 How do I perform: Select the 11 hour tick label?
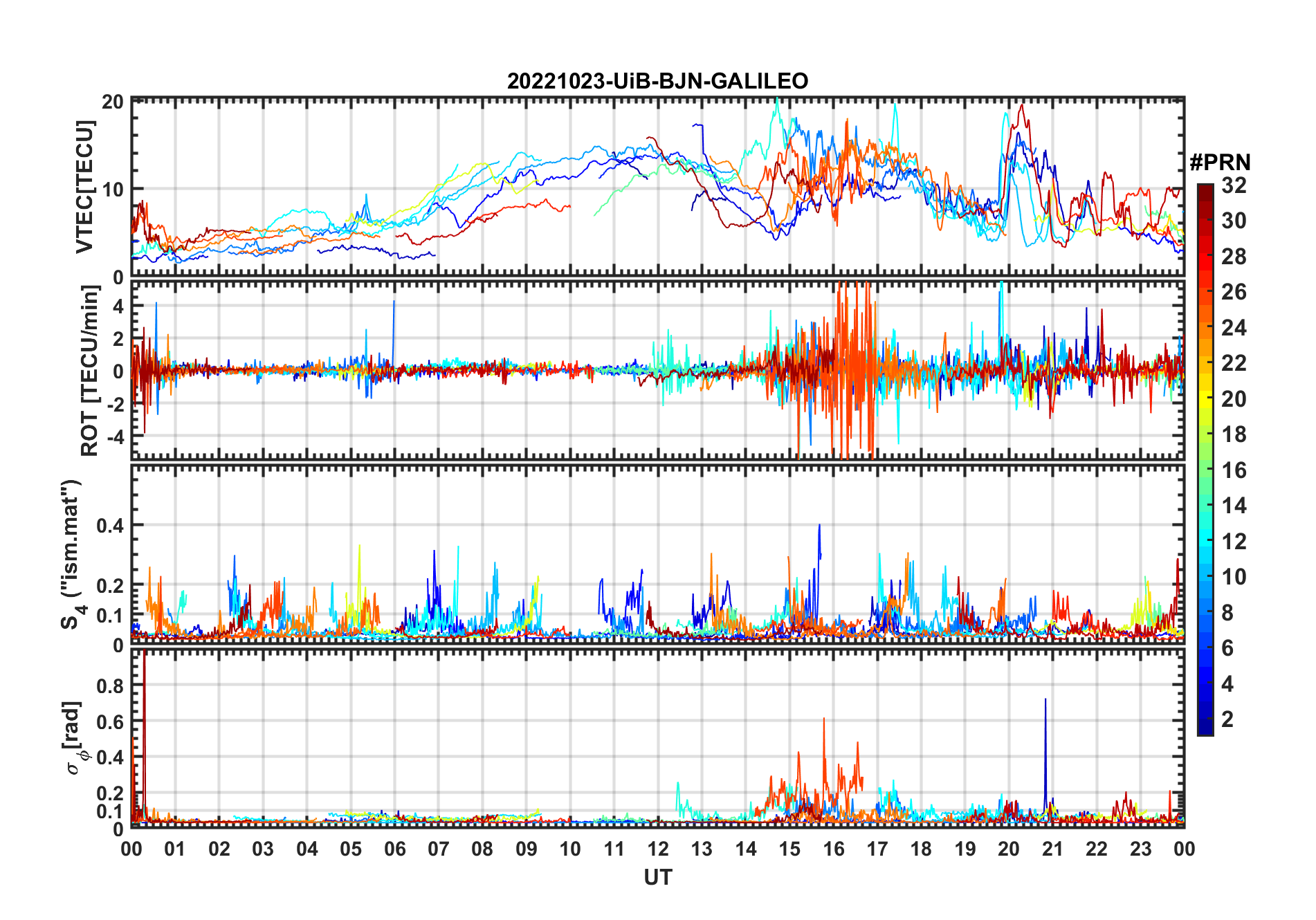pos(614,849)
